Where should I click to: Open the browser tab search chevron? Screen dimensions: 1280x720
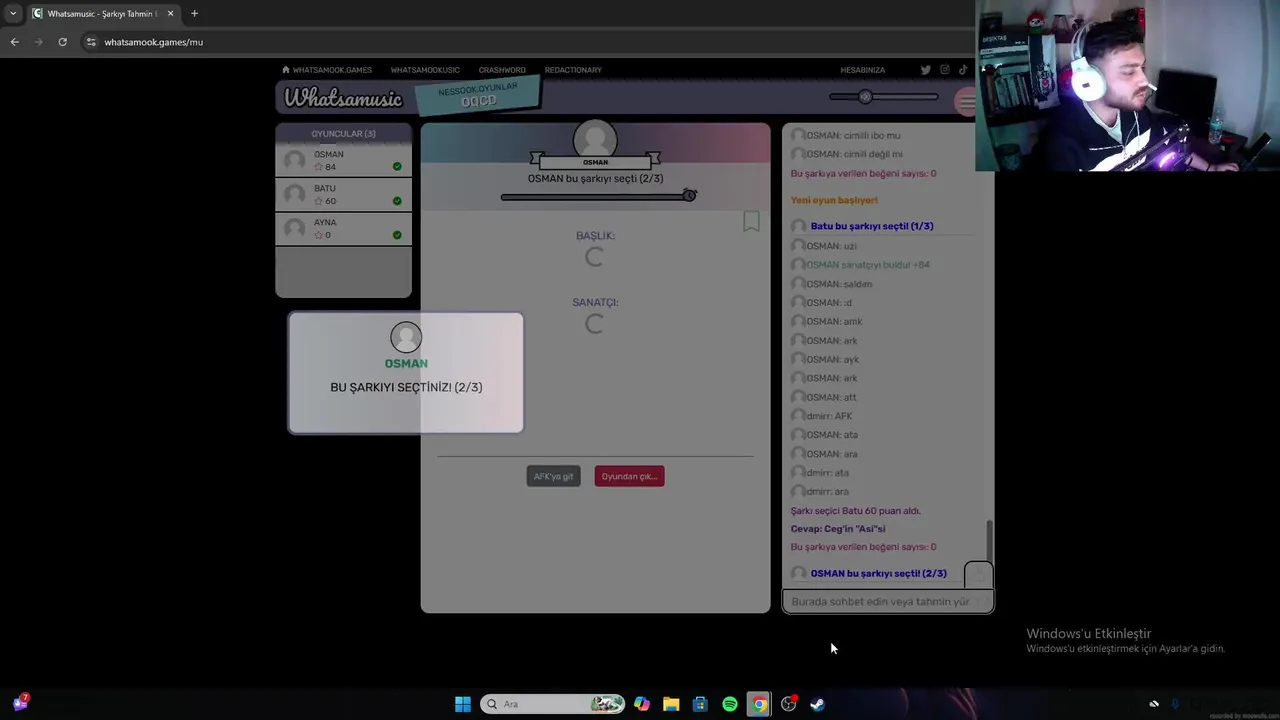12,14
